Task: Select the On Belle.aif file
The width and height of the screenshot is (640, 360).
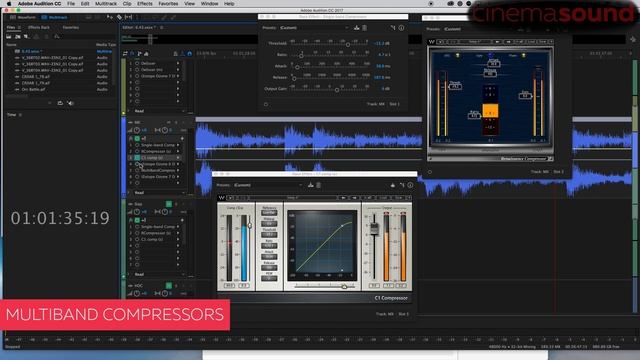Action: tap(33, 89)
